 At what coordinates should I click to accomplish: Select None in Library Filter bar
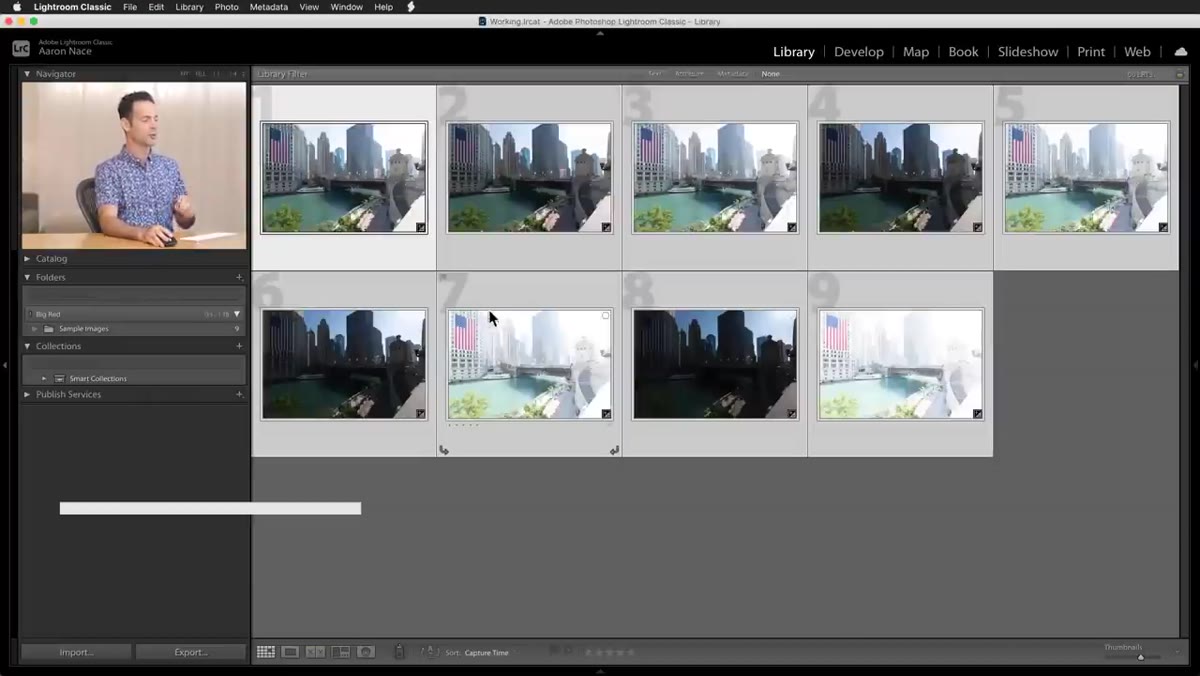tap(770, 74)
